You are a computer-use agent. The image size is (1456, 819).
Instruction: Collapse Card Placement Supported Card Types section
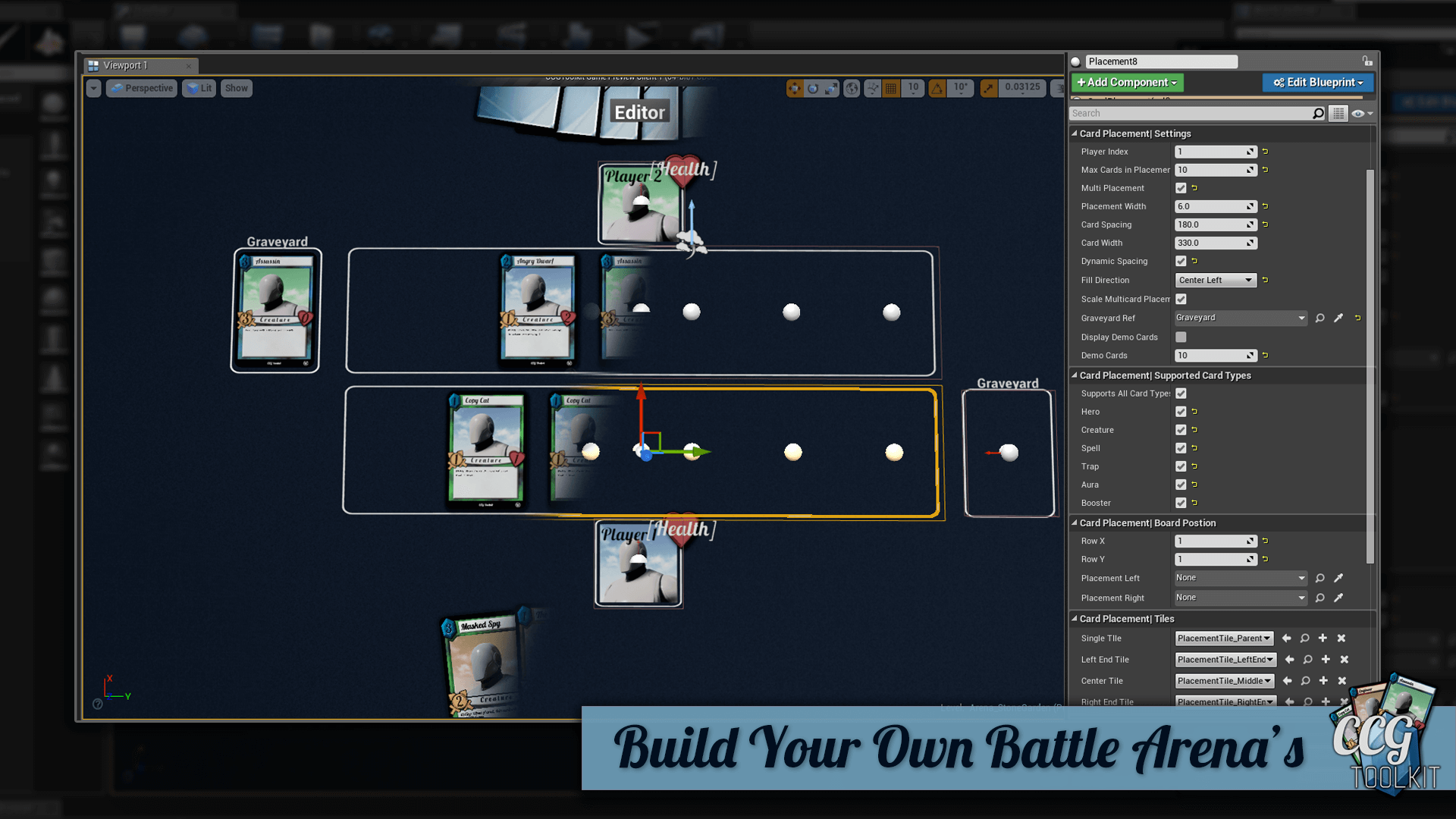pos(1075,375)
